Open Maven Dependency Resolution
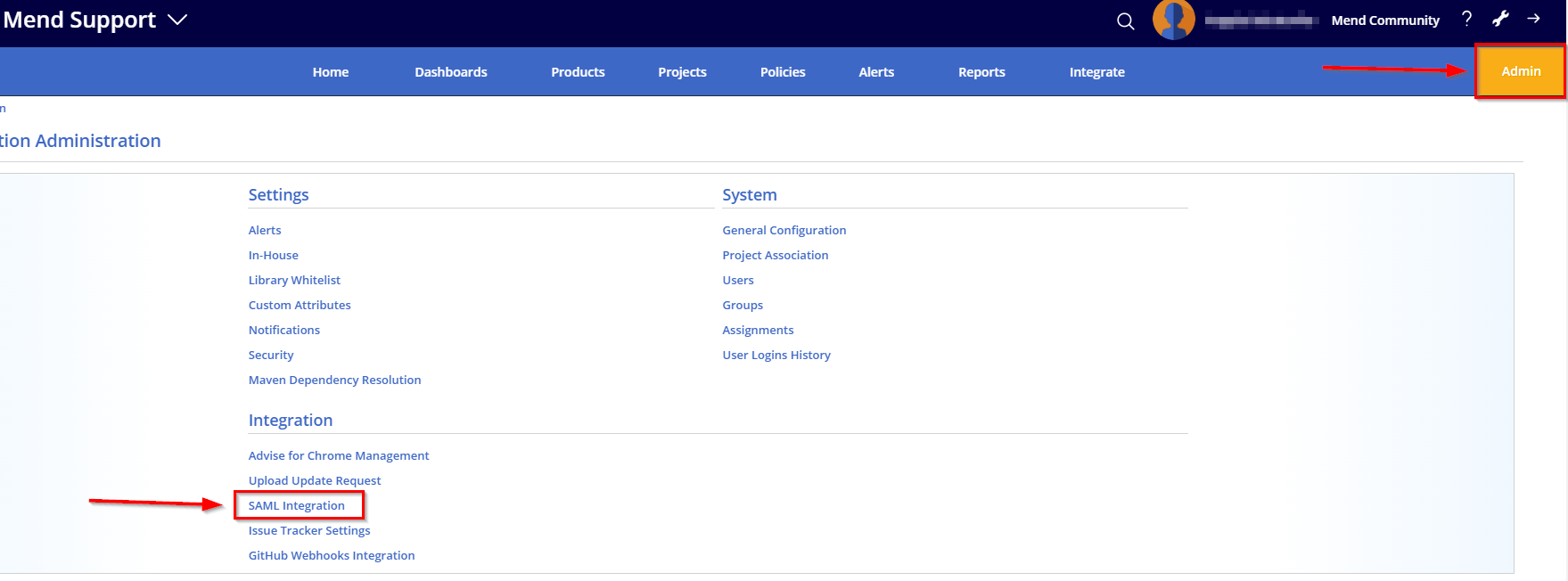The width and height of the screenshot is (1568, 581). (x=334, y=380)
